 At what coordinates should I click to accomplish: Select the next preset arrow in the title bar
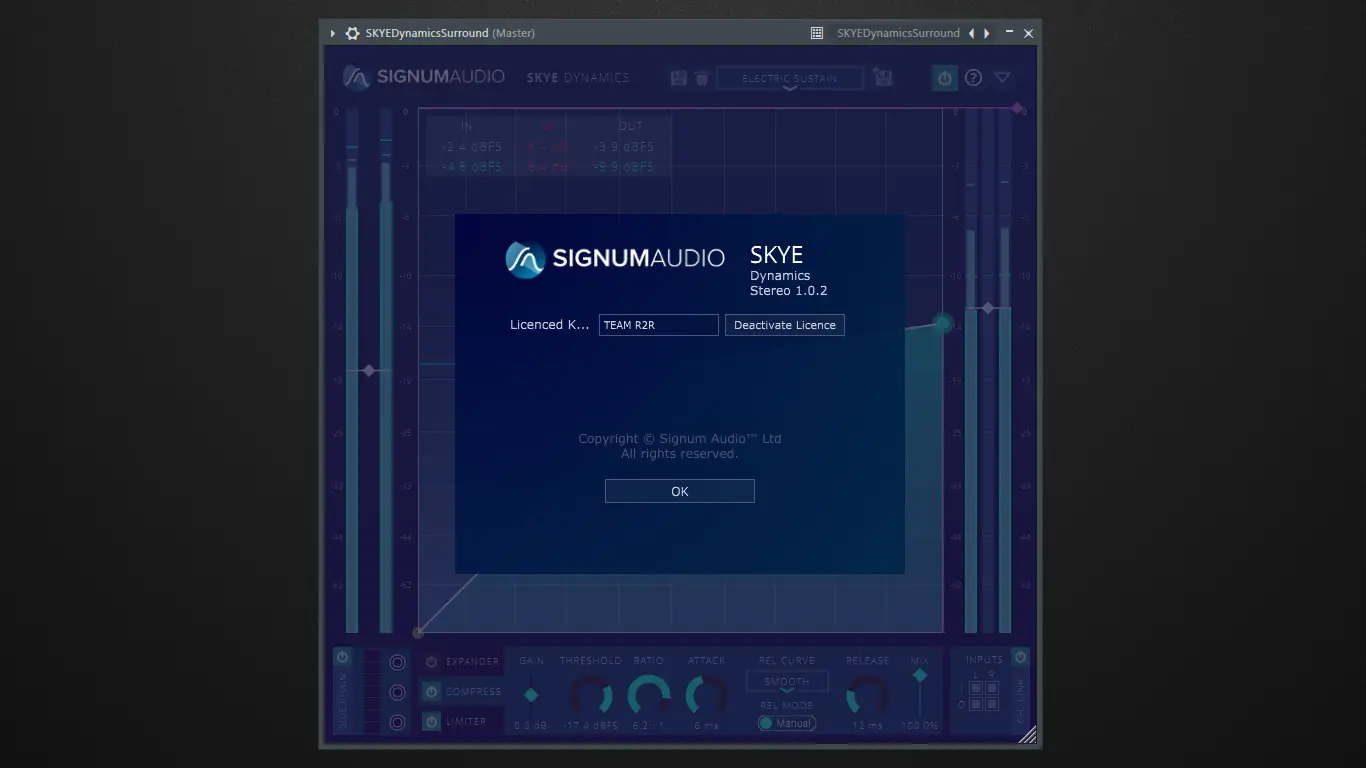987,33
